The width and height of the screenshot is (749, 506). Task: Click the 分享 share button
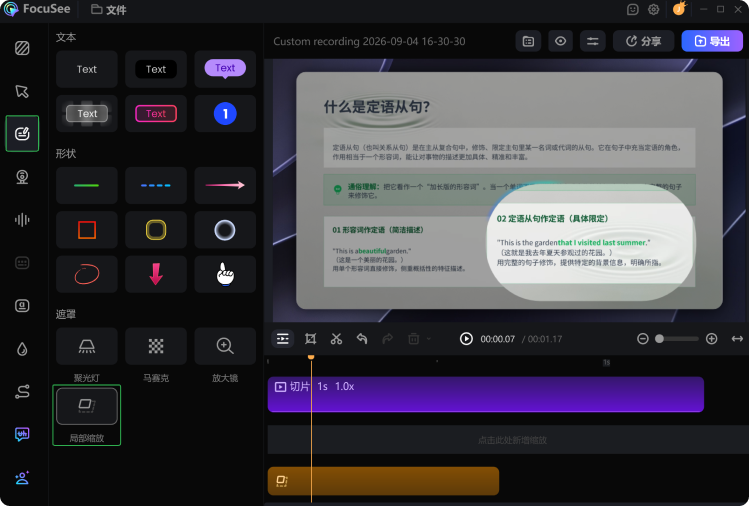coord(643,42)
